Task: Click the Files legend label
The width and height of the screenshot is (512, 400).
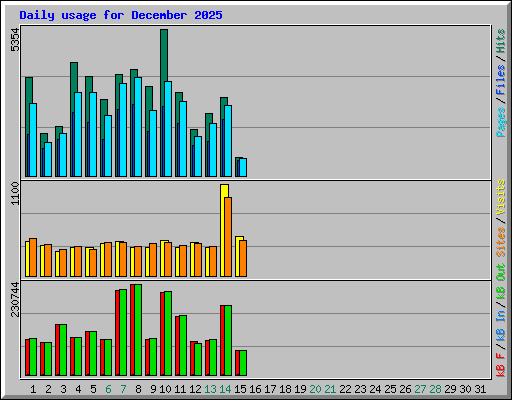Action: point(501,80)
